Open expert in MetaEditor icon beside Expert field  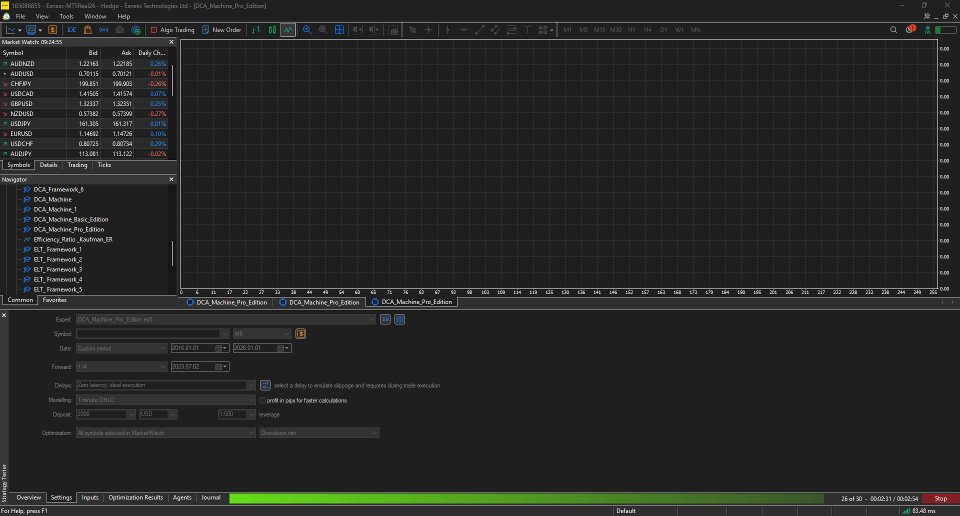pos(385,320)
